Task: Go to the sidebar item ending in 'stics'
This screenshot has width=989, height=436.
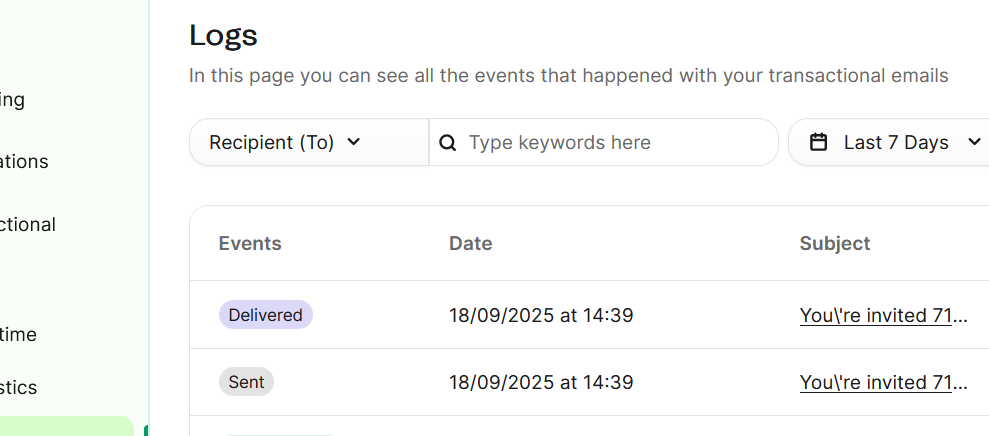Action: tap(19, 387)
